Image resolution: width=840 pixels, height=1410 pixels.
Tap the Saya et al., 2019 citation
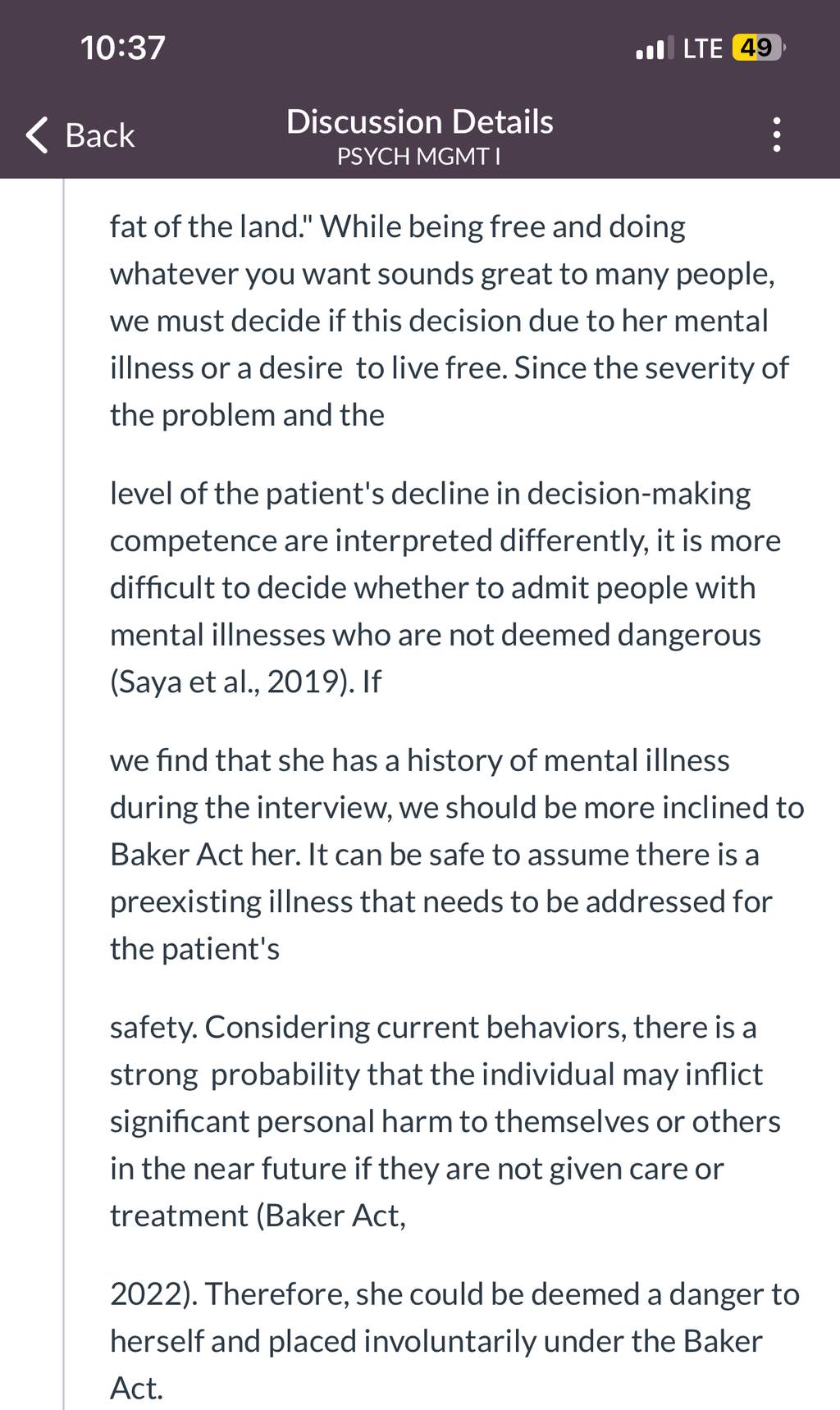coord(228,682)
